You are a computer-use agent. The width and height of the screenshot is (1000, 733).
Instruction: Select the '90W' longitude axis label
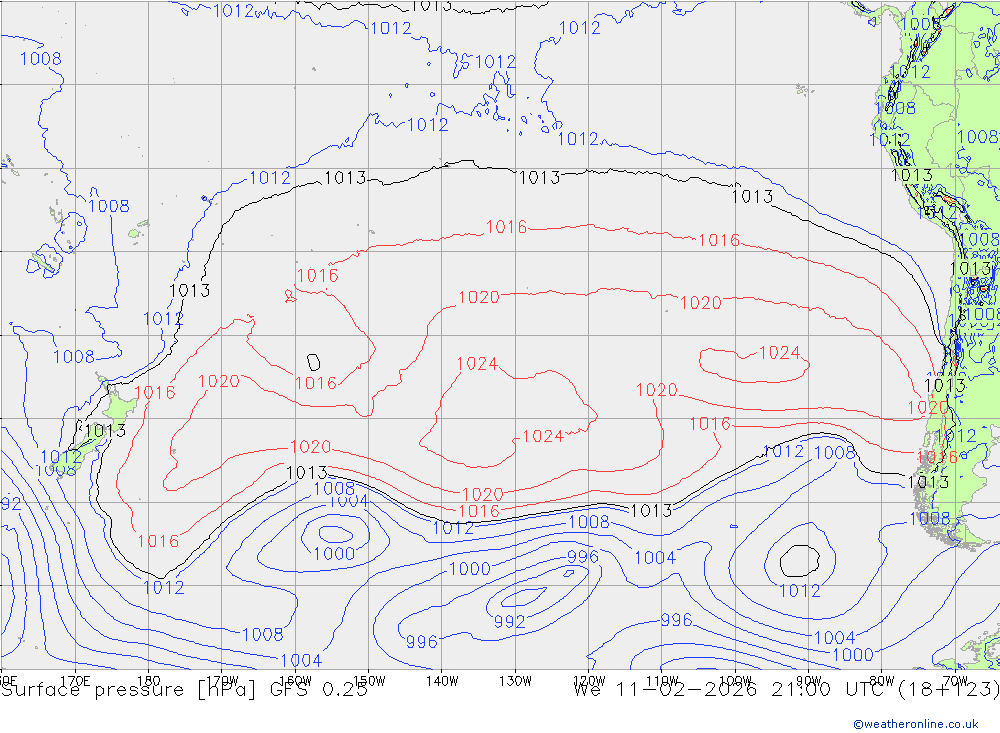[x=809, y=680]
